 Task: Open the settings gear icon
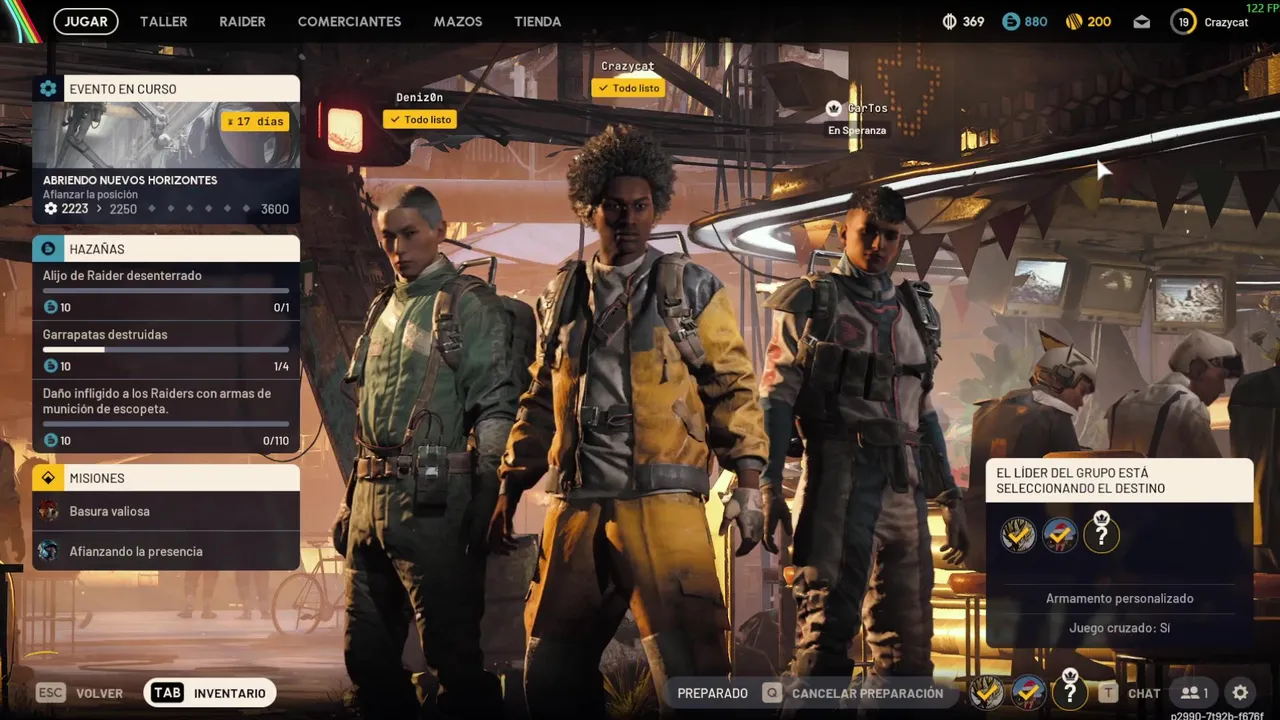tap(1240, 693)
